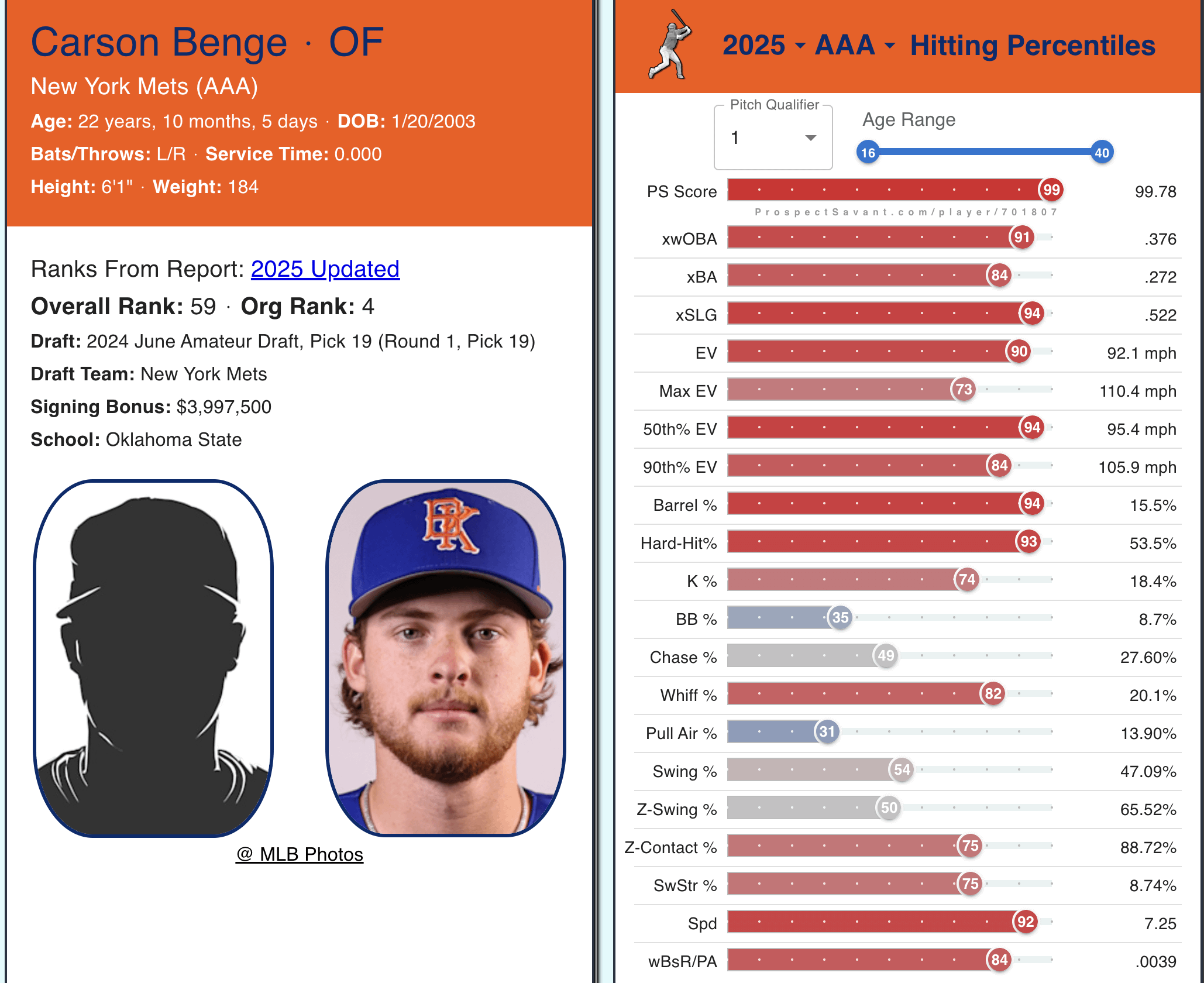Click the Pull Air % 31 percentile badge
The image size is (1204, 983).
pyautogui.click(x=827, y=731)
